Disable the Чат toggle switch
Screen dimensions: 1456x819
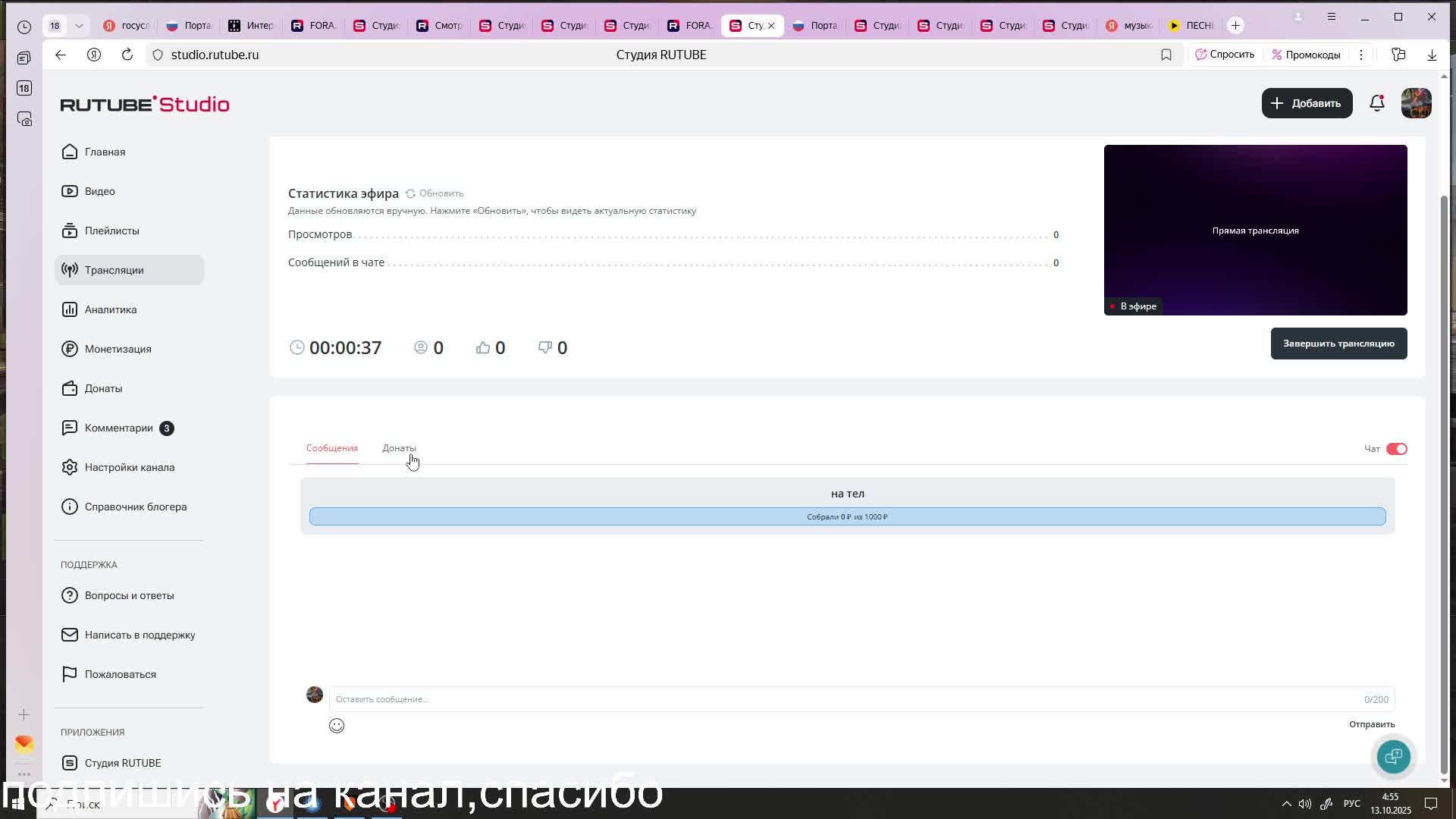(1396, 449)
